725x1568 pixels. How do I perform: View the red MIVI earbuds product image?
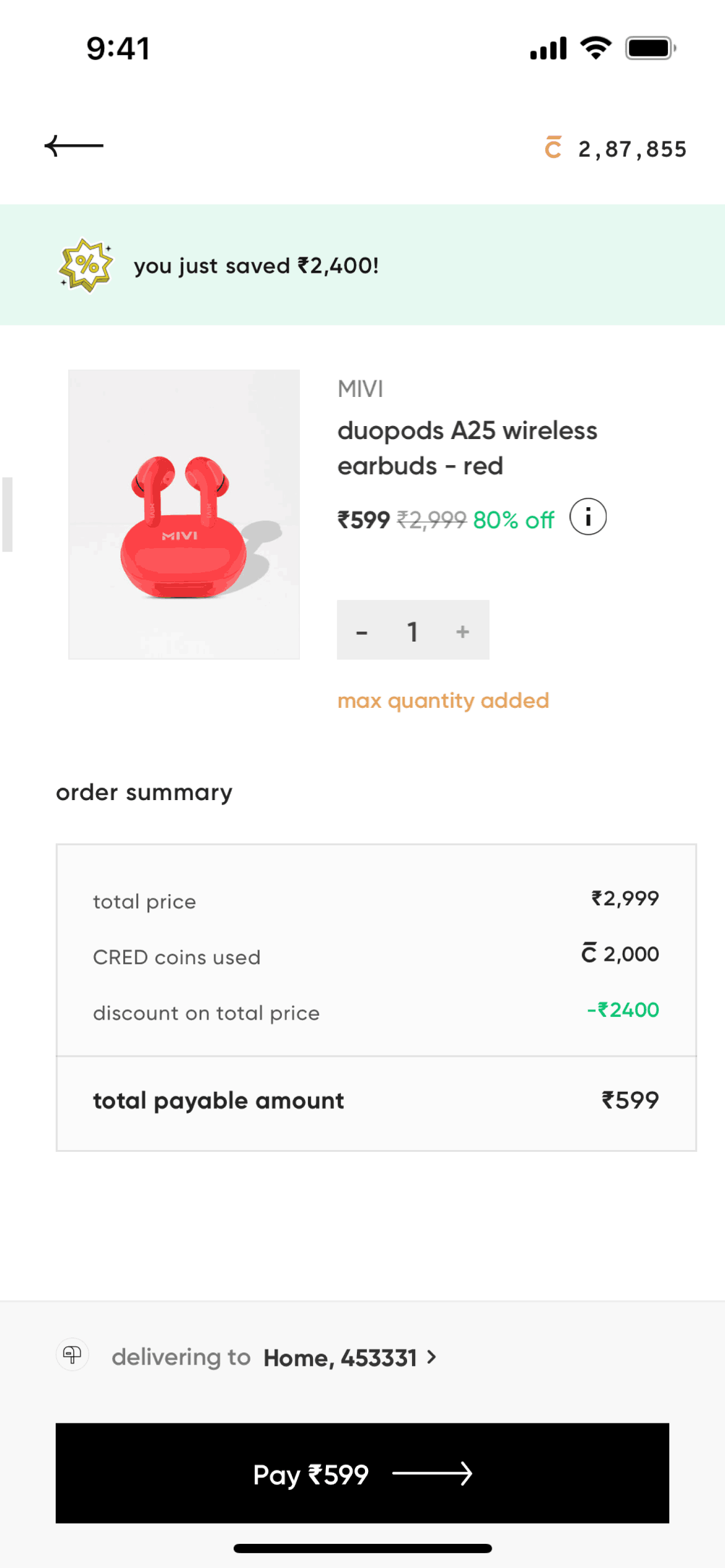tap(184, 515)
